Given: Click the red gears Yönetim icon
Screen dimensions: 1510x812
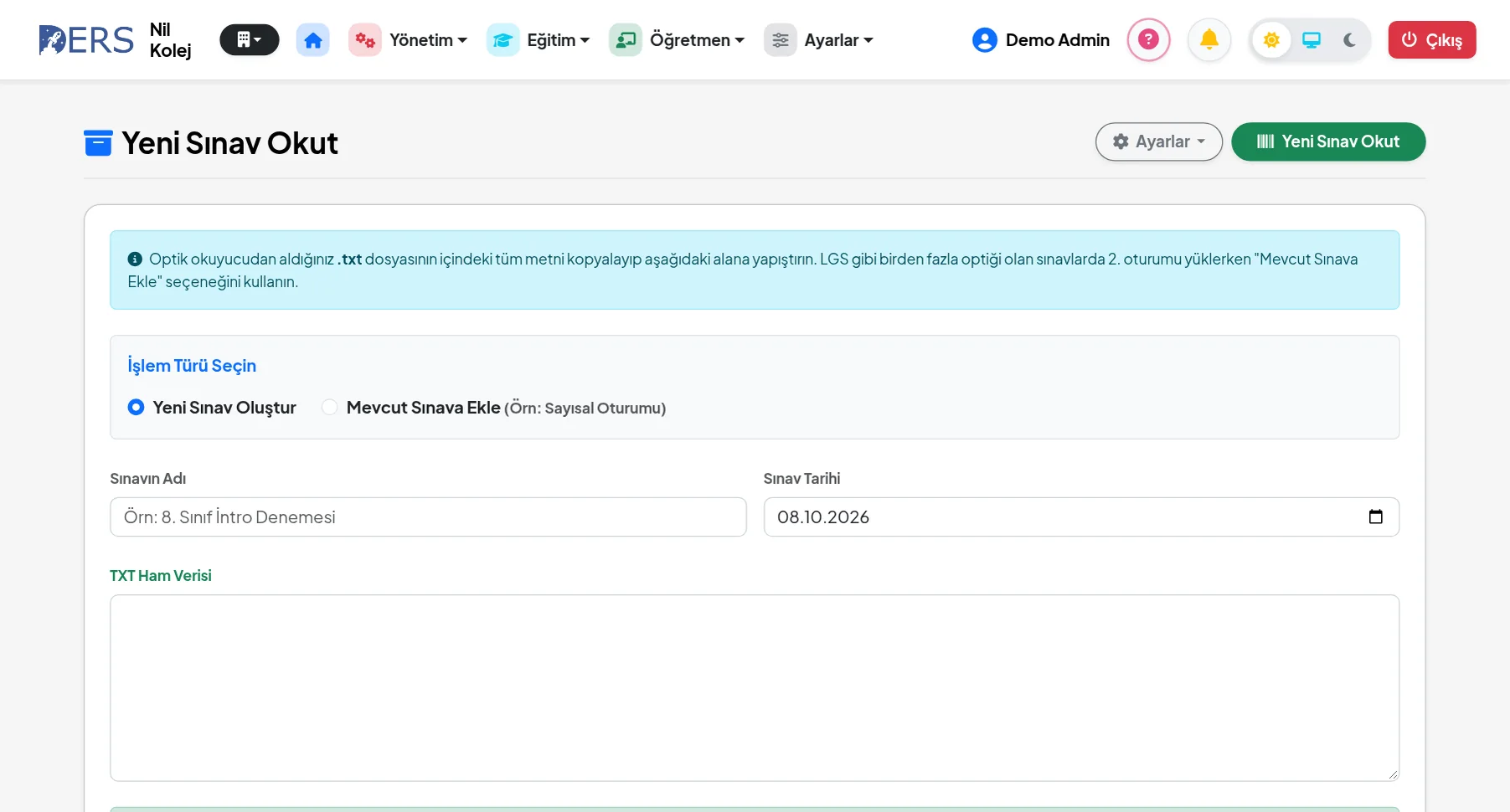Looking at the screenshot, I should tap(365, 40).
